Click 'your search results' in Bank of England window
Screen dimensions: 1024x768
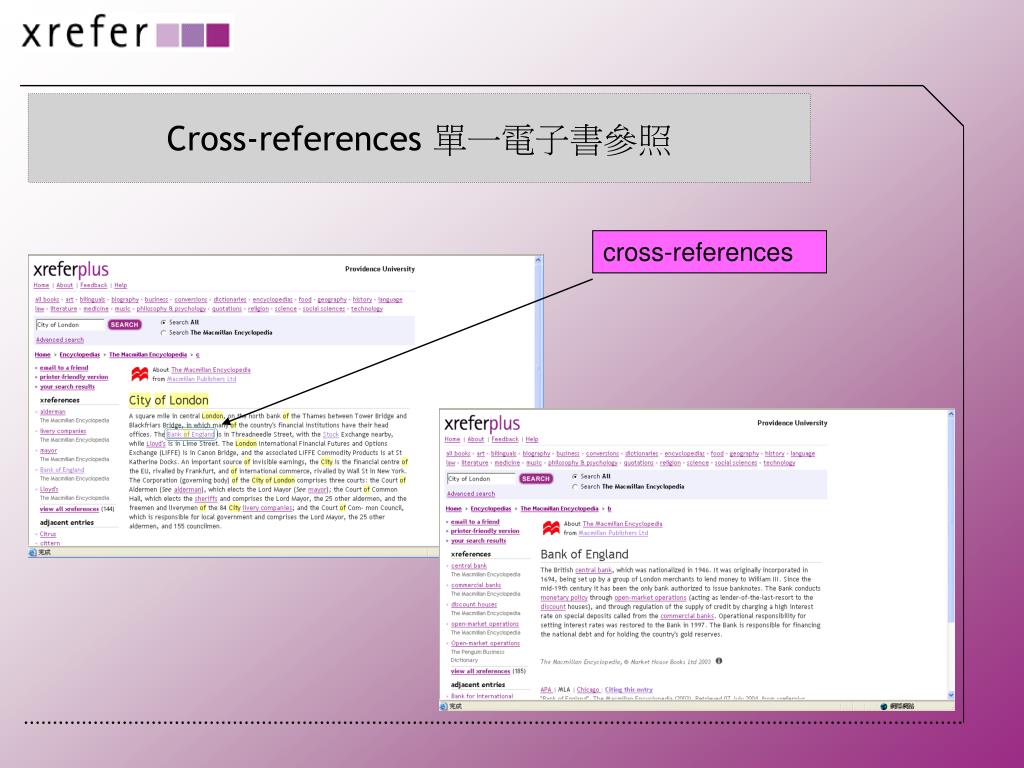pyautogui.click(x=479, y=541)
